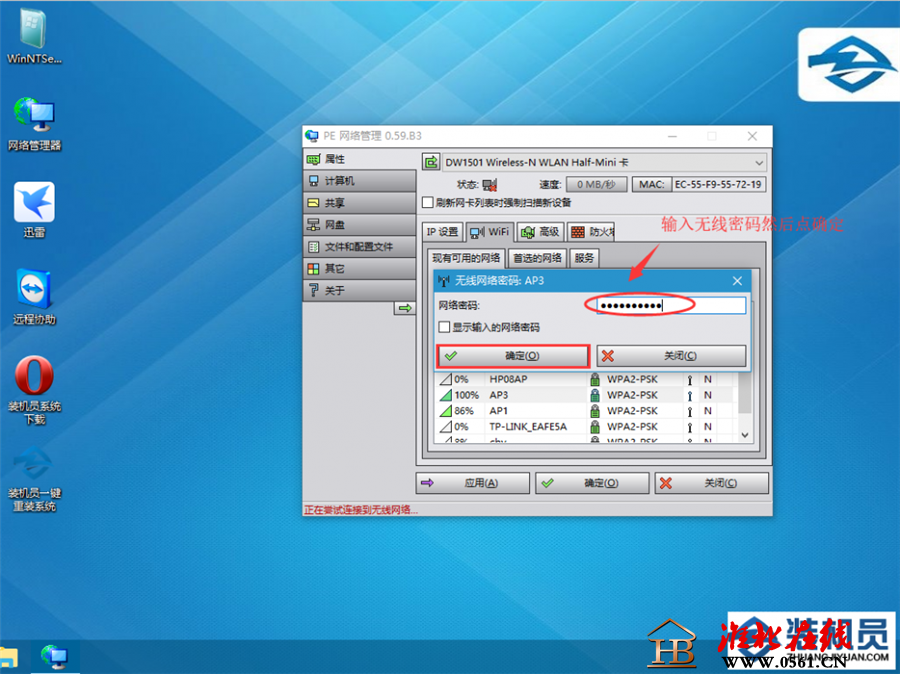Switch to the IP 设置 tab
The width and height of the screenshot is (900, 674).
pyautogui.click(x=442, y=232)
